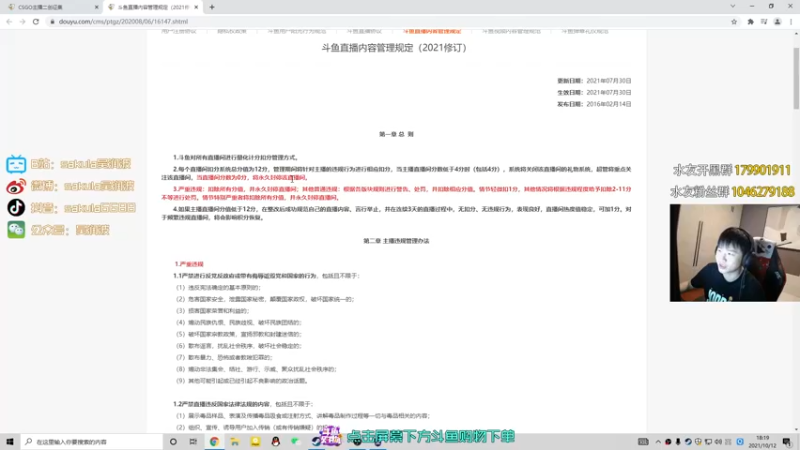800x450 pixels.
Task: Click the red 1.严重违规 heading
Action: click(x=189, y=264)
